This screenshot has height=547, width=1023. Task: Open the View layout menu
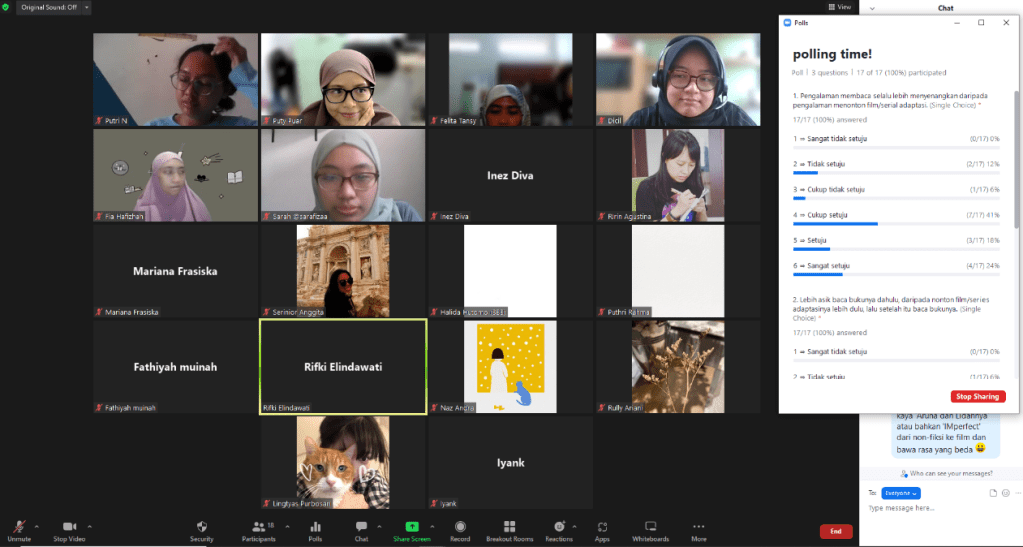click(x=844, y=7)
